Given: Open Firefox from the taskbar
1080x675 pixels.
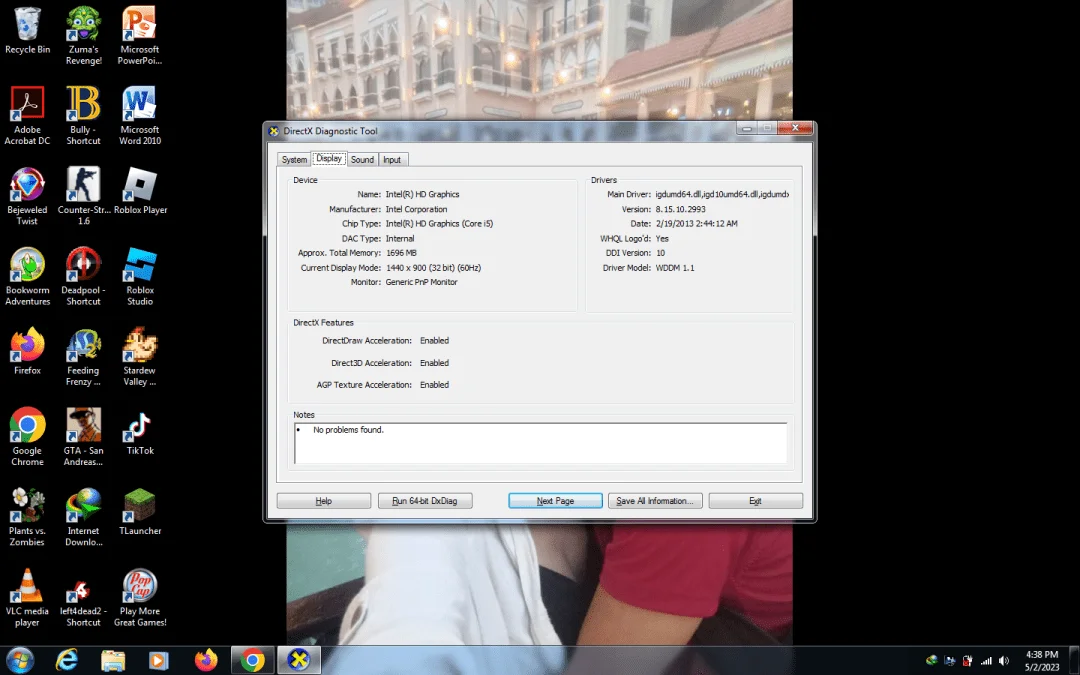Looking at the screenshot, I should 205,660.
